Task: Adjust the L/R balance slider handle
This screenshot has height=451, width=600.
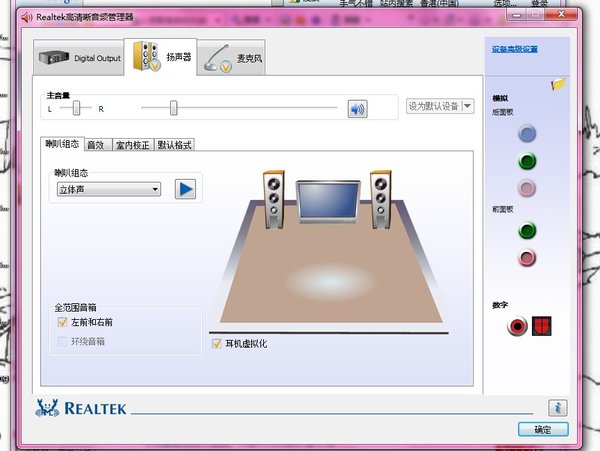Action: pos(77,108)
